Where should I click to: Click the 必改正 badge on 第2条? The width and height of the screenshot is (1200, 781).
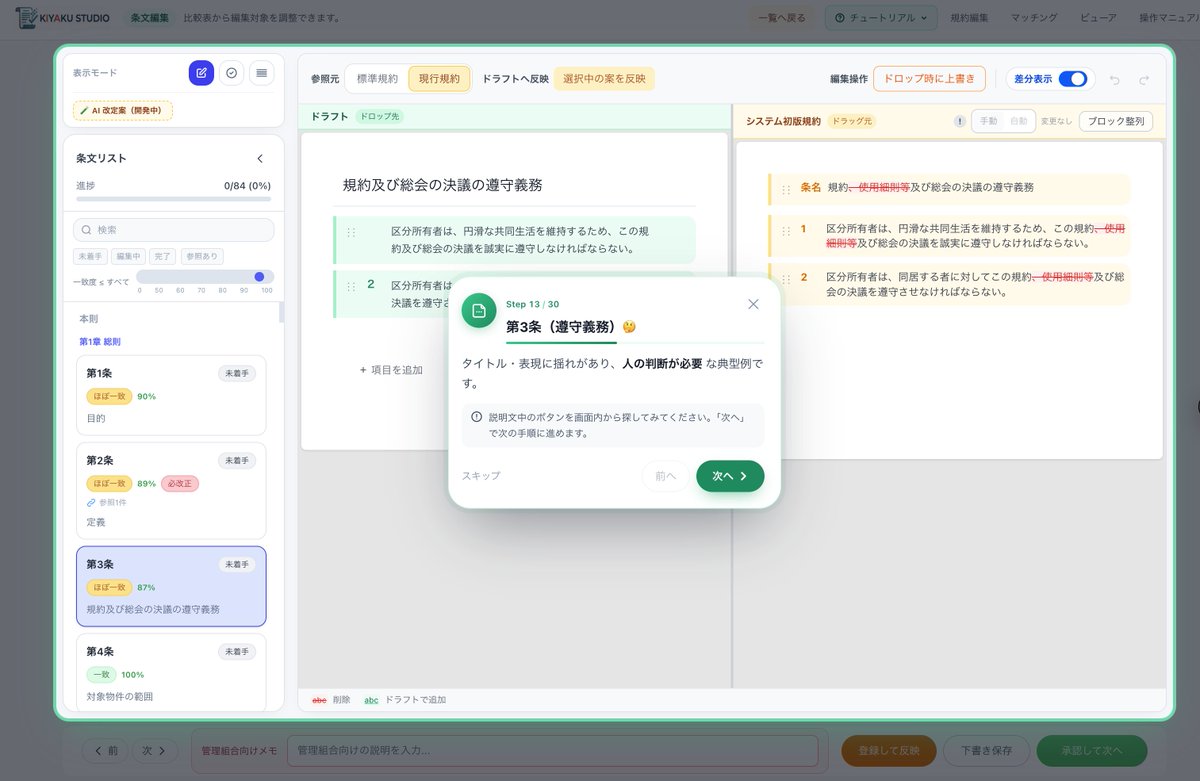[x=180, y=484]
